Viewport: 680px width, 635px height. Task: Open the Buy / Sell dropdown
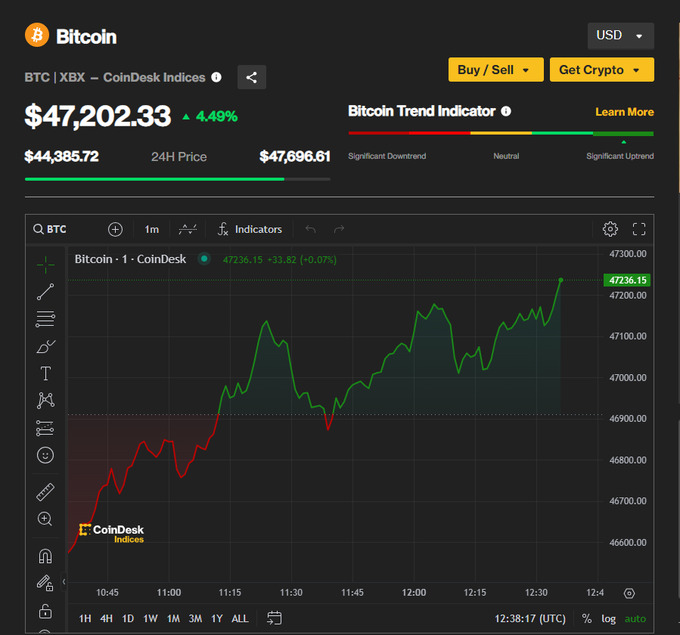pyautogui.click(x=496, y=69)
